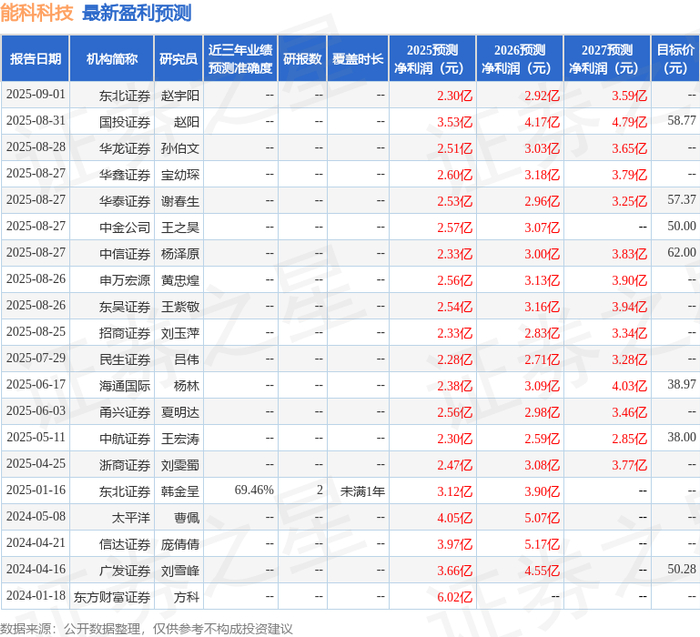The width and height of the screenshot is (700, 637).
Task: Select the date 2024-05-08
Action: click(36, 516)
